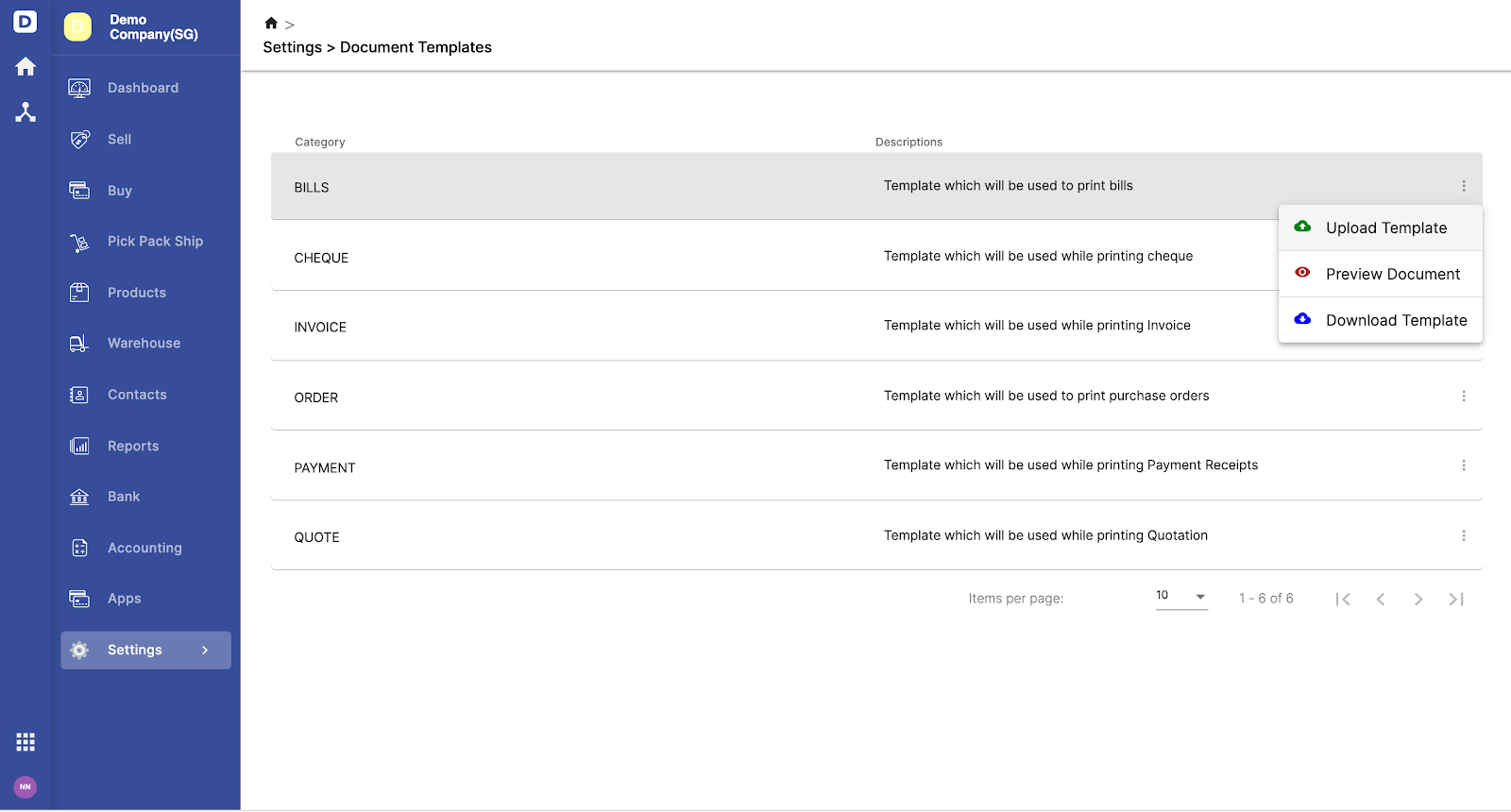Open three-dot menu for QUOTE row
Screen dimensions: 1511x812
click(x=1464, y=536)
